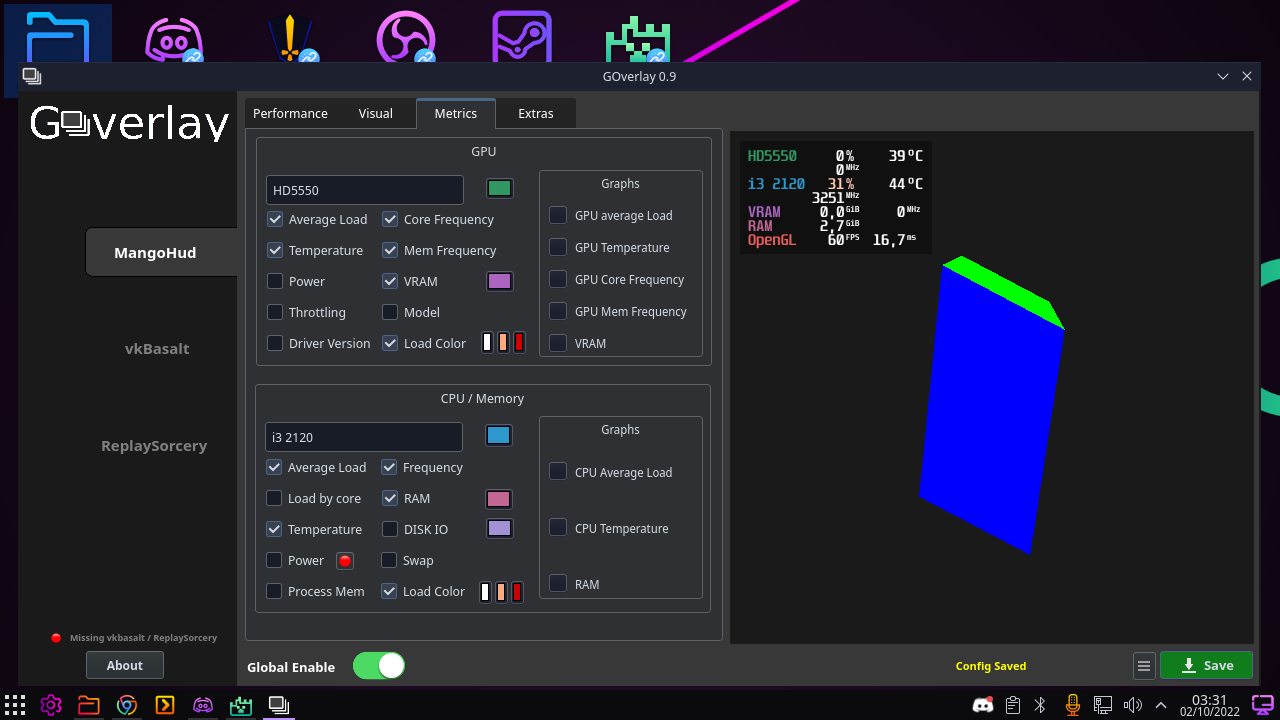Screen dimensions: 1280x720
Task: Open the Visual tab
Action: (x=376, y=113)
